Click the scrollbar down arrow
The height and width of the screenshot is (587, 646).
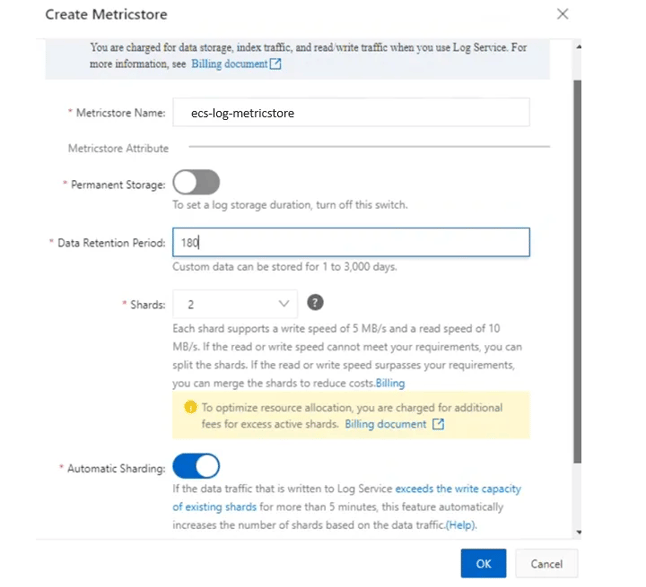(579, 532)
